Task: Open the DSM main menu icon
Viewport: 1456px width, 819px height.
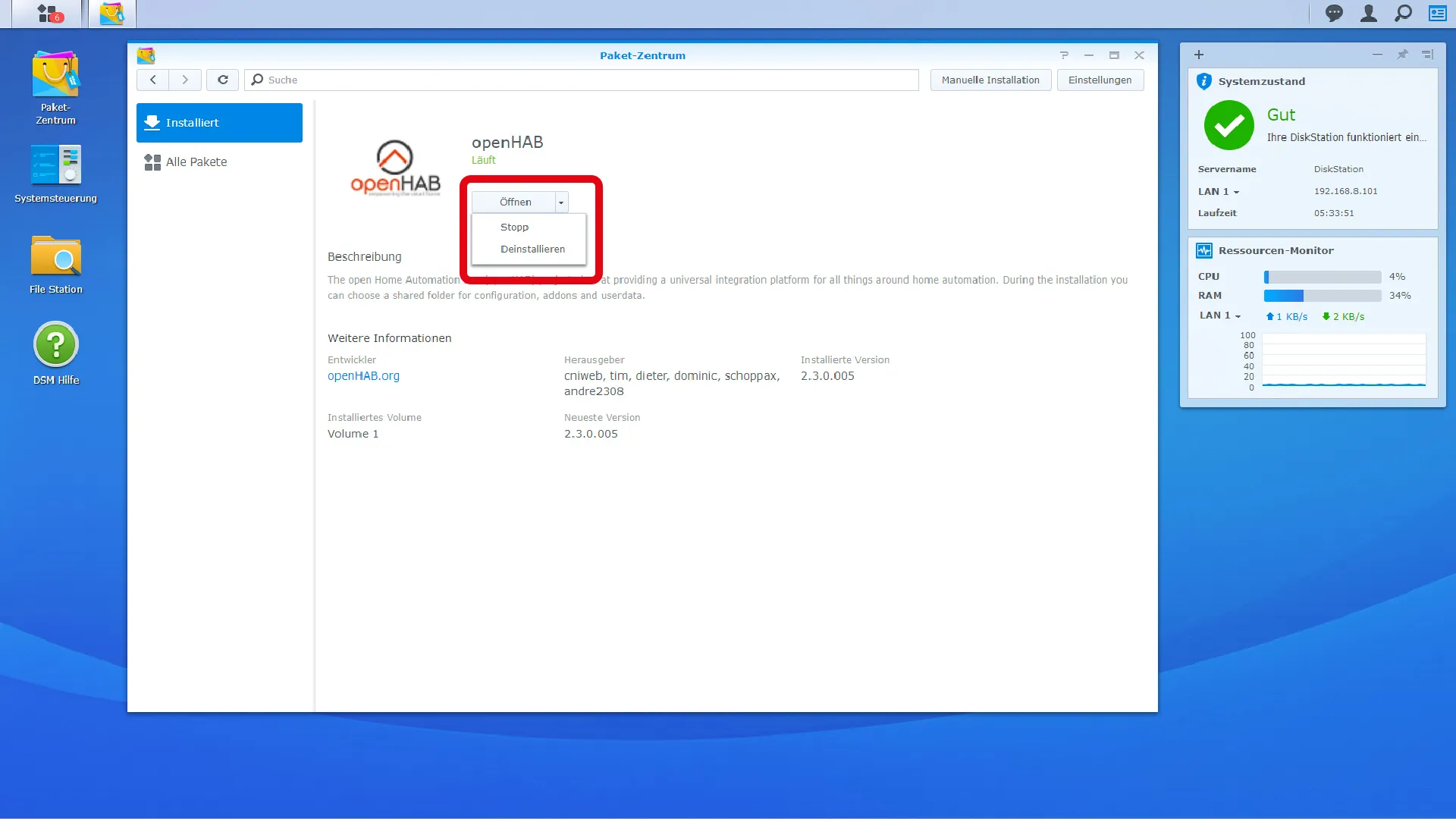Action: click(47, 14)
